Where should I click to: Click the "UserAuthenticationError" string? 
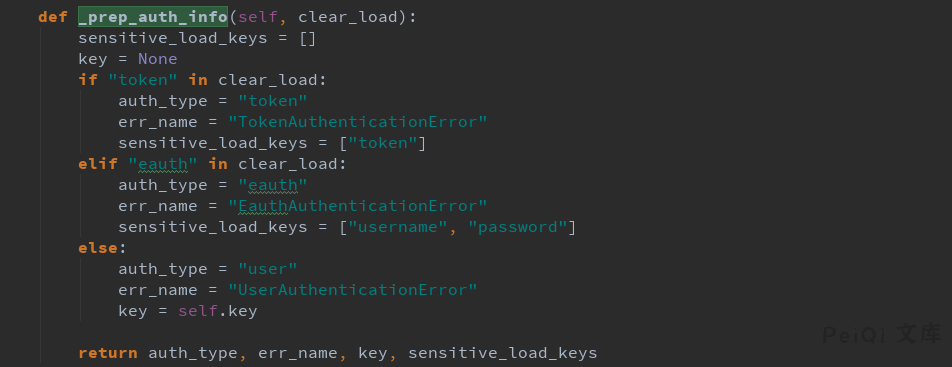pyautogui.click(x=353, y=290)
